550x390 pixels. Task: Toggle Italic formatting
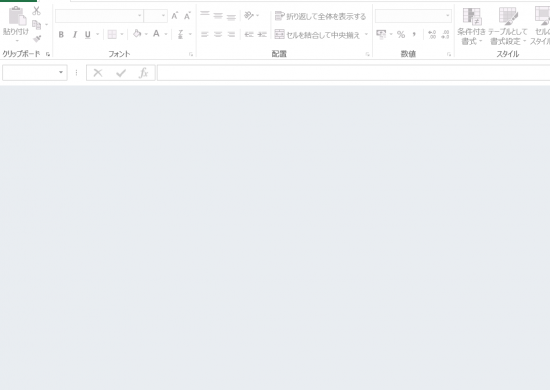point(75,34)
